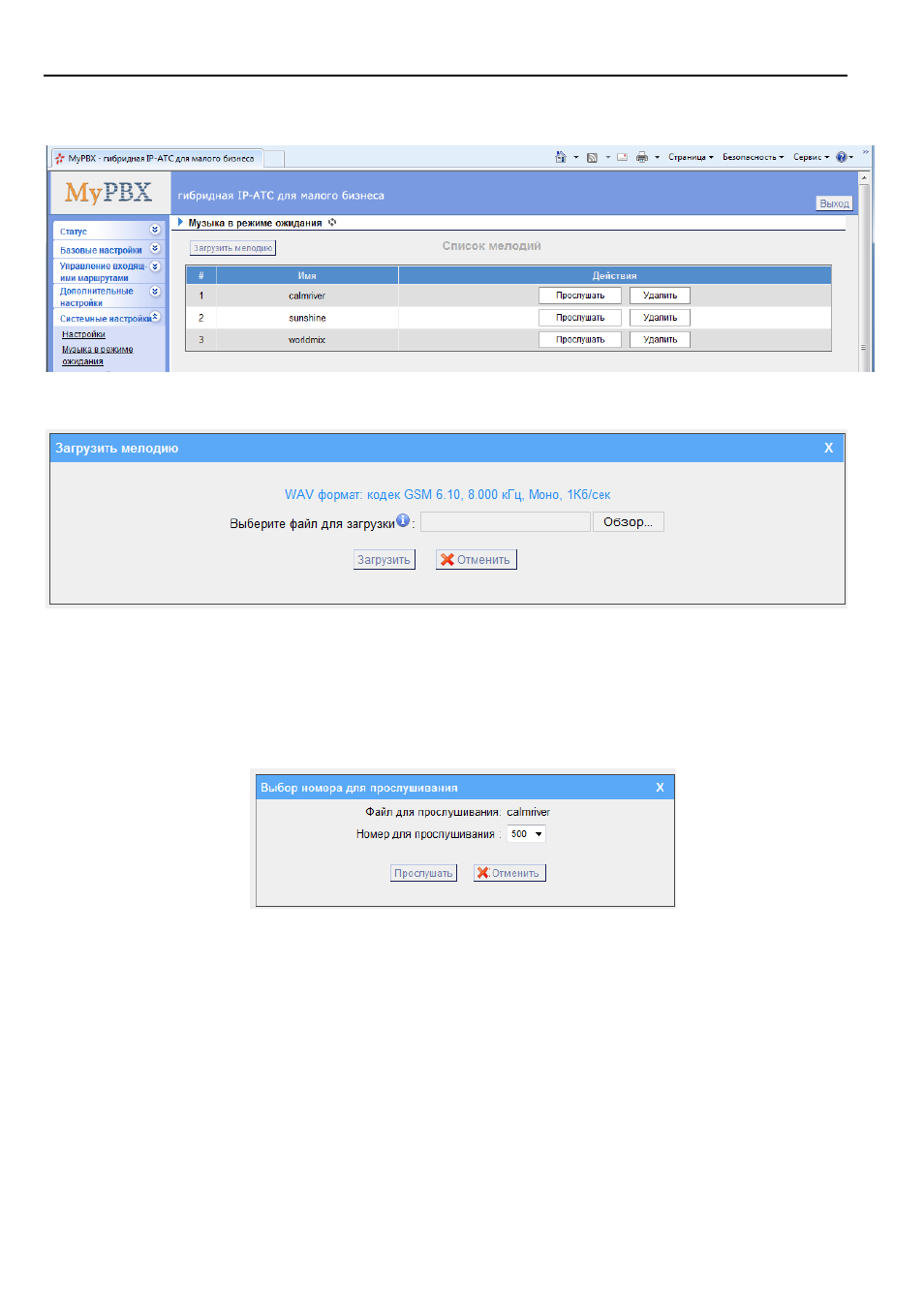Click the refresh icon beside the page title
The image size is (924, 1308).
332,223
